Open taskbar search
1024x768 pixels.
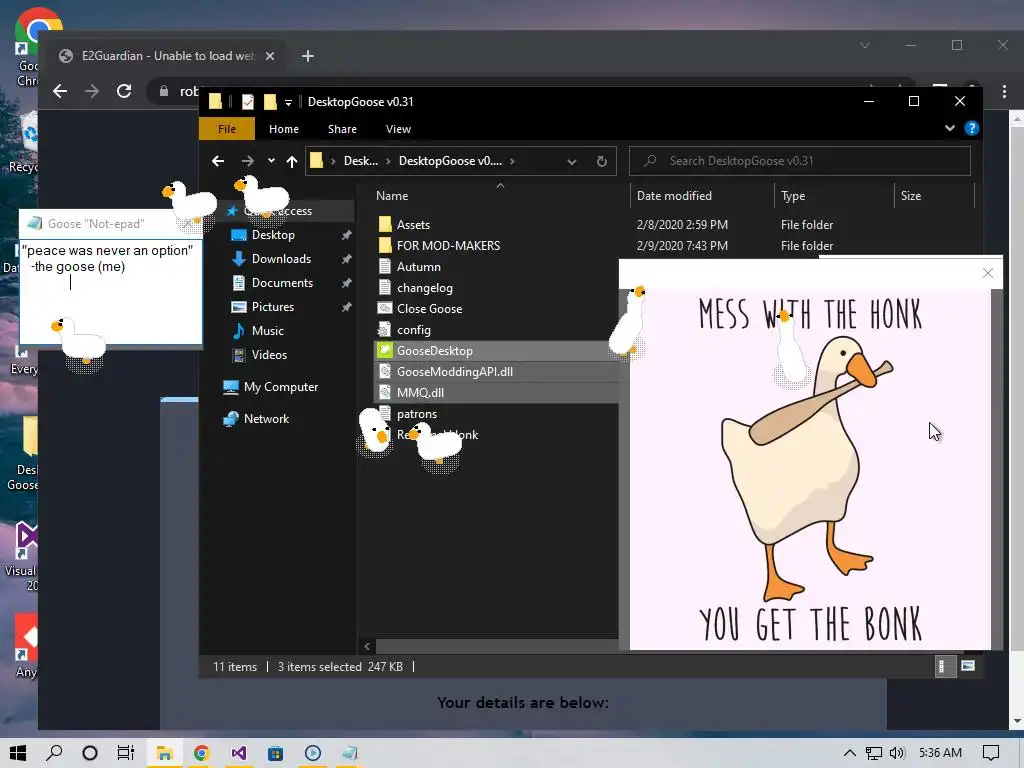tap(54, 753)
